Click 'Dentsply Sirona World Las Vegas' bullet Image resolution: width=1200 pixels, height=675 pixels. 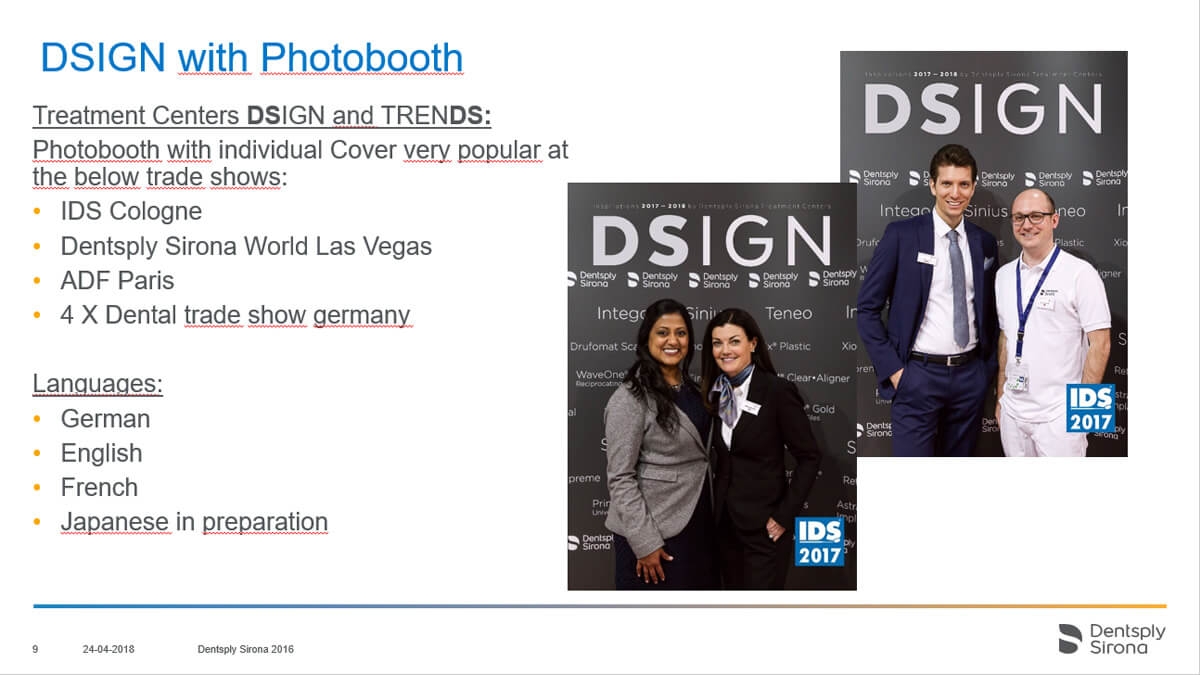[246, 245]
